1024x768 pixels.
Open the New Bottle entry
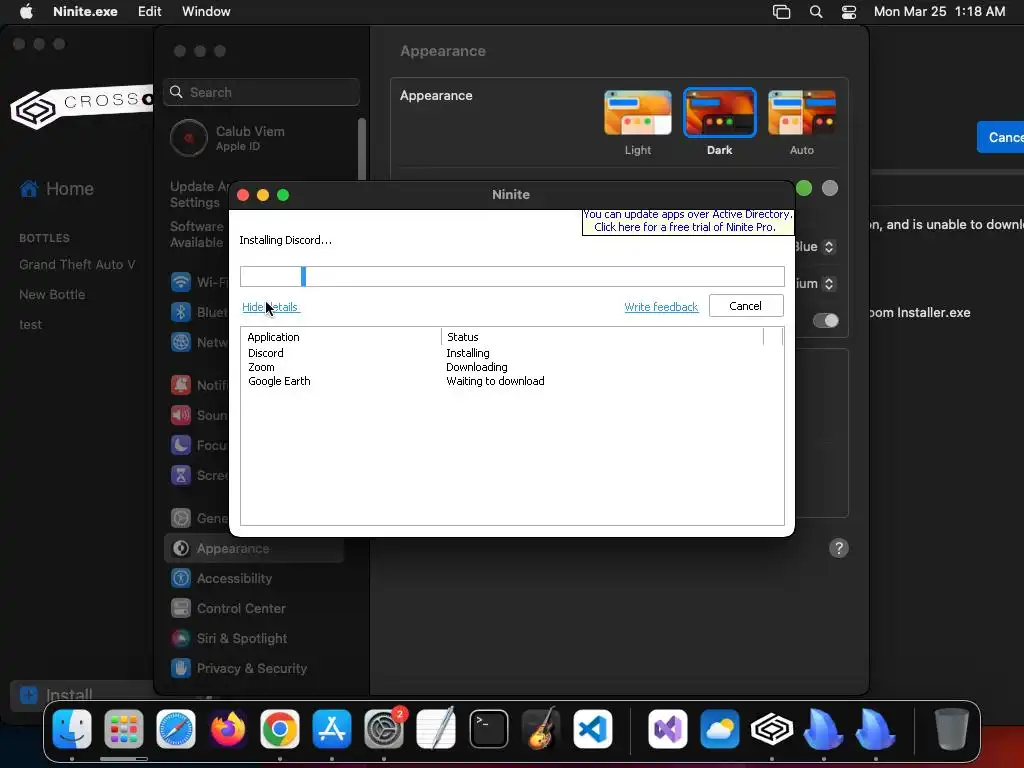tap(52, 295)
